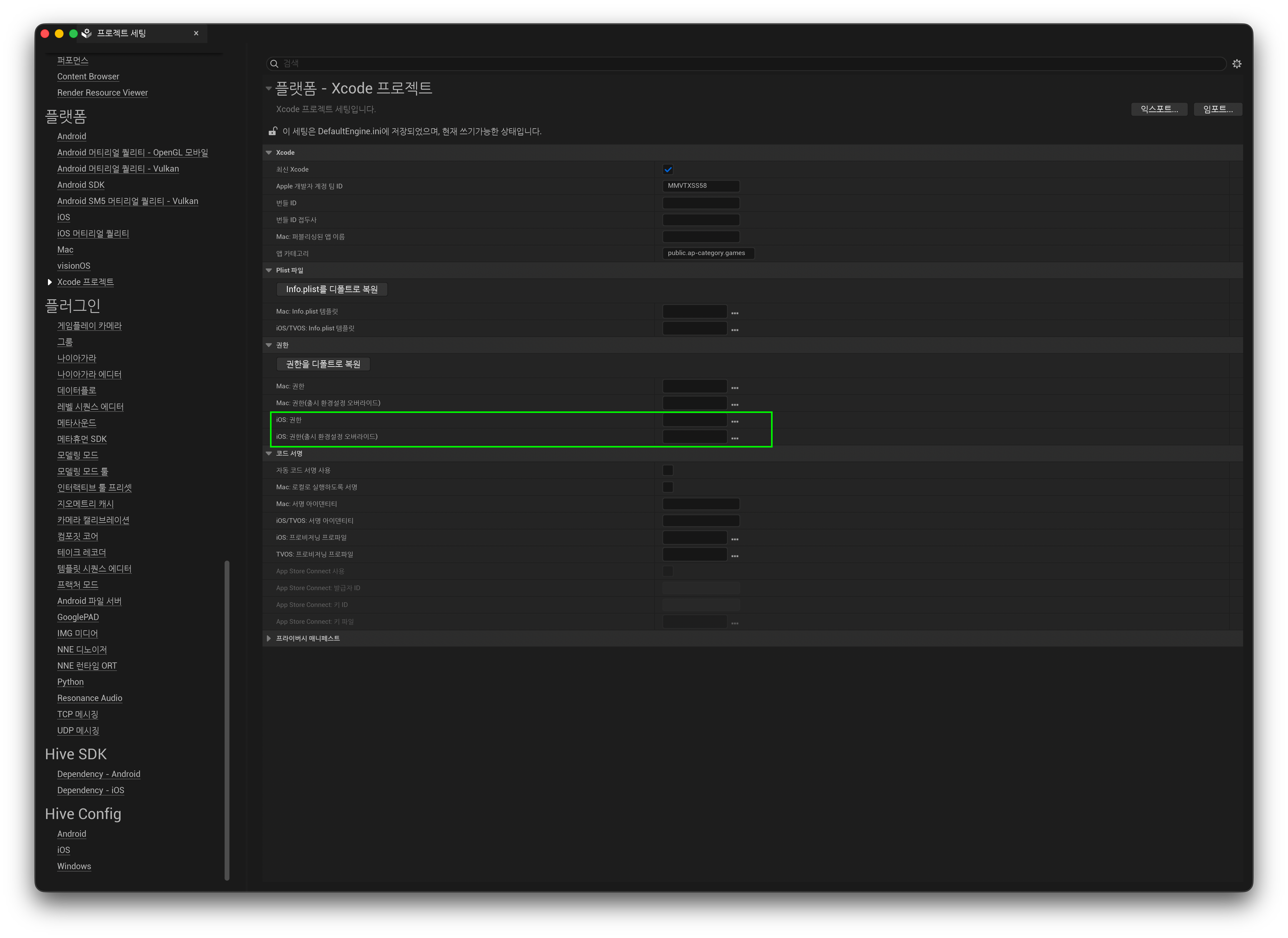This screenshot has height=938, width=1288.
Task: Open GooglePAD plugin settings
Action: click(78, 617)
